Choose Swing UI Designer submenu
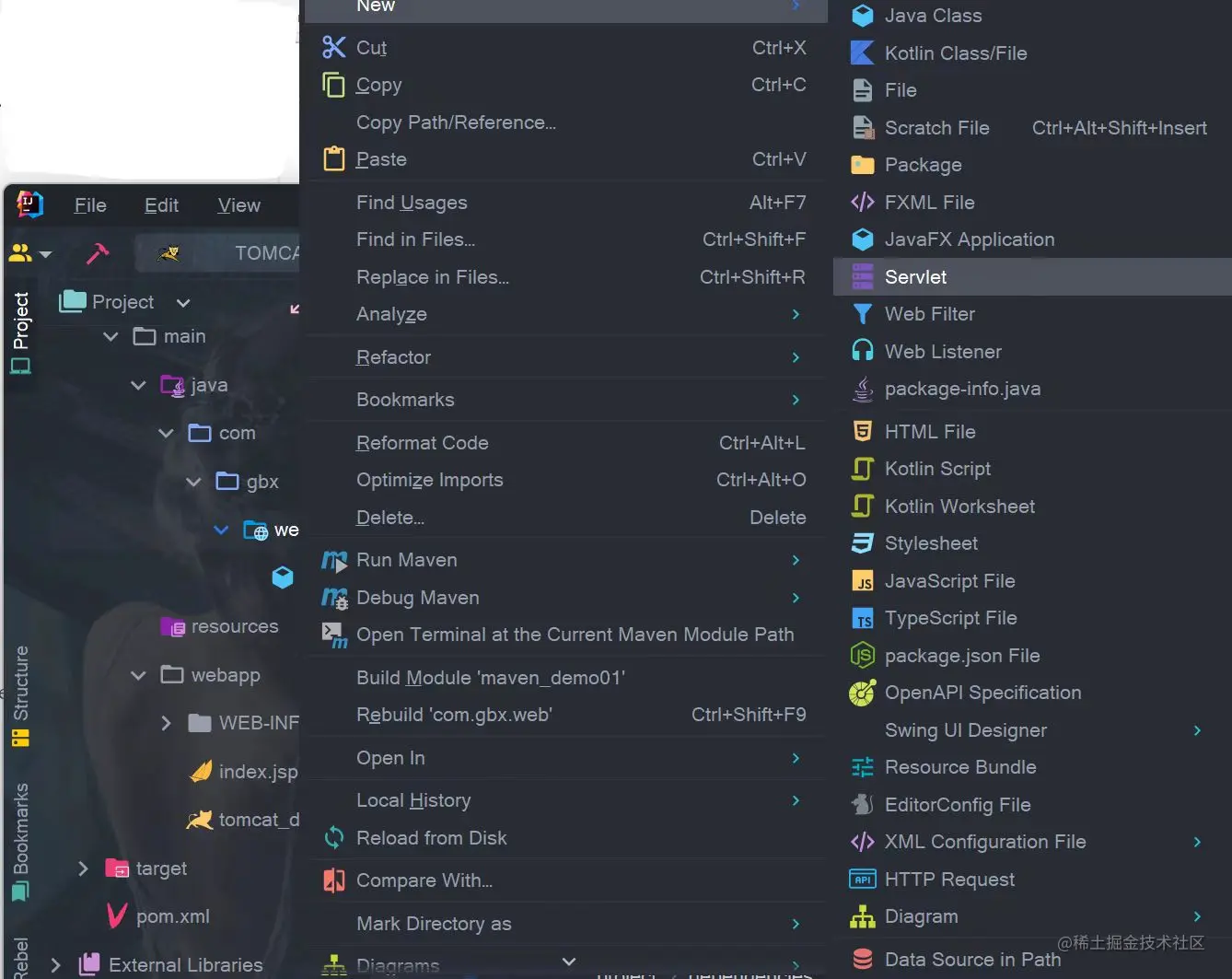The image size is (1232, 979). [x=1032, y=730]
